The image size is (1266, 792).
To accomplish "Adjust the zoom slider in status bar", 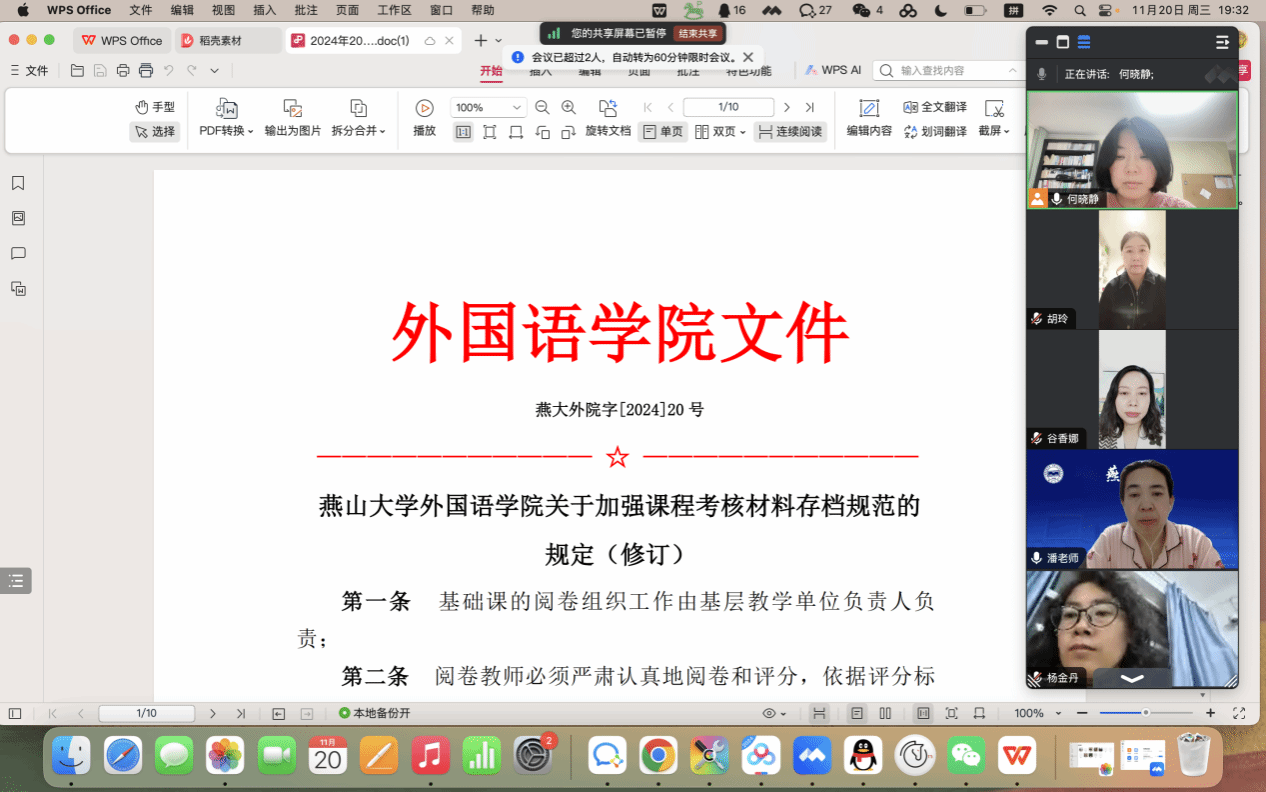I will tap(1146, 713).
